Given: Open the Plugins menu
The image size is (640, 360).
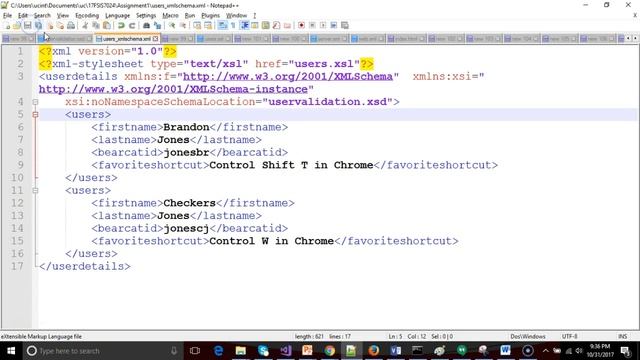Looking at the screenshot, I should pyautogui.click(x=211, y=16).
